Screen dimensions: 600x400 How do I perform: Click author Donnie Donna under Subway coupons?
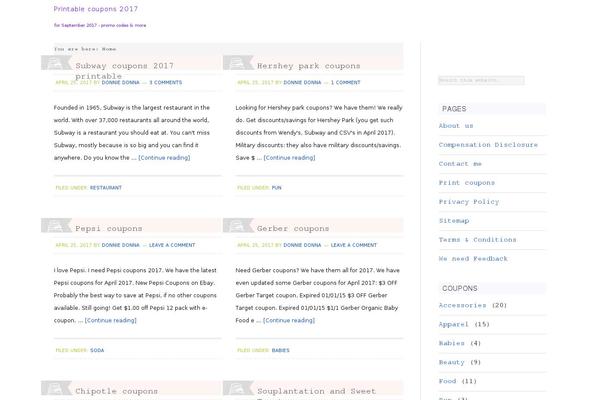tap(121, 82)
